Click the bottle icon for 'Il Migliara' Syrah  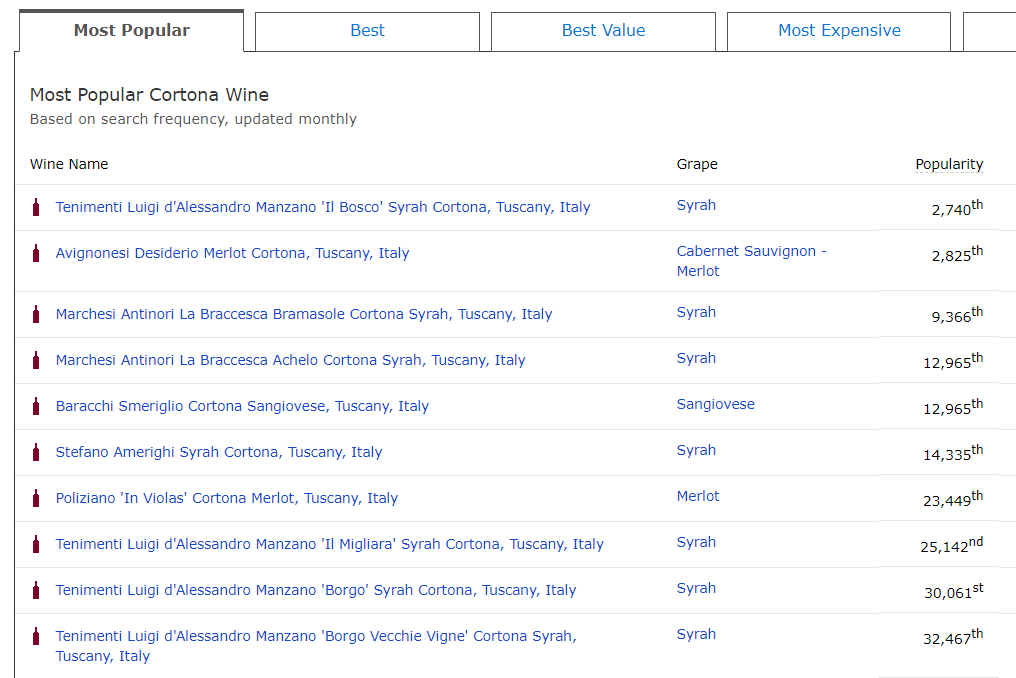click(x=36, y=544)
